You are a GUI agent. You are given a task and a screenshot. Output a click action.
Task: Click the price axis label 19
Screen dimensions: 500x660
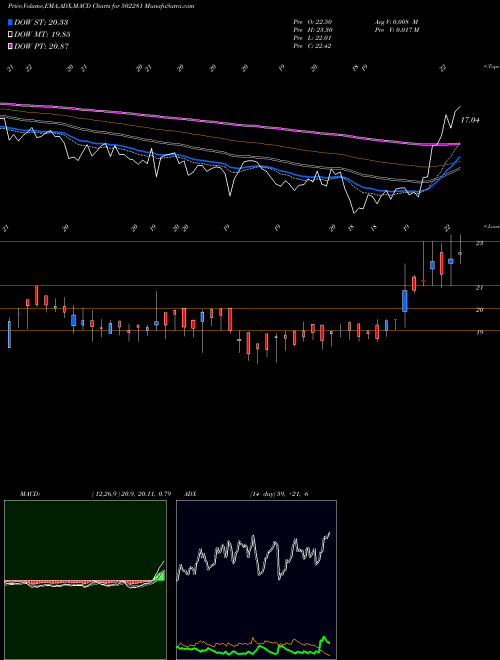click(479, 332)
